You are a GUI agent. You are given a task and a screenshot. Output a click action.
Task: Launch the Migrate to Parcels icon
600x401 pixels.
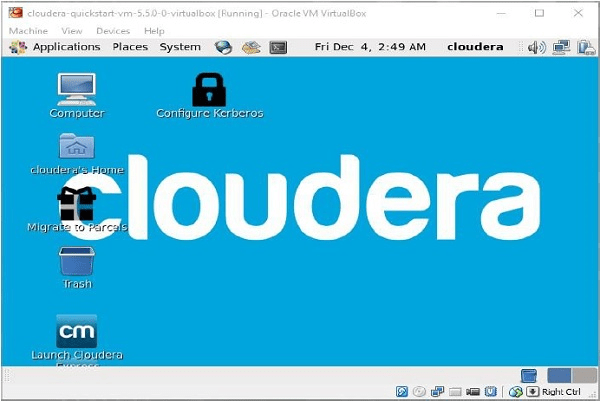pyautogui.click(x=76, y=204)
